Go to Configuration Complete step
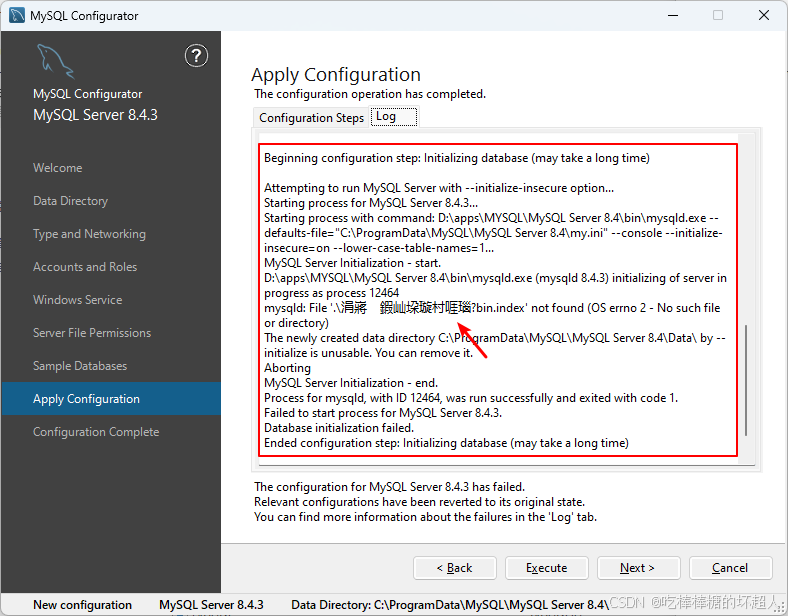 (x=96, y=432)
